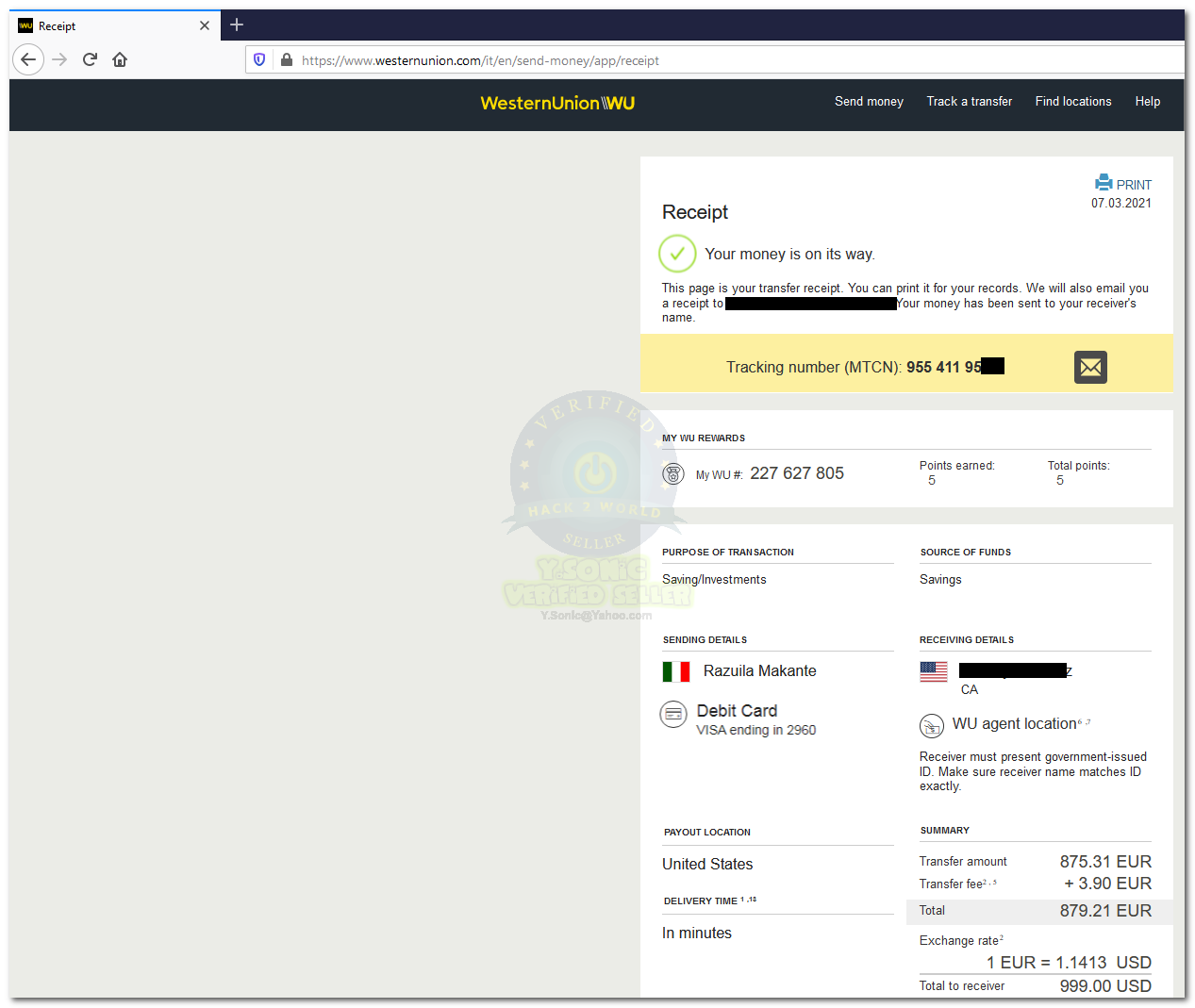This screenshot has height=1008, width=1195.
Task: Click total to receiver 999.00 USD
Action: pos(1105,986)
